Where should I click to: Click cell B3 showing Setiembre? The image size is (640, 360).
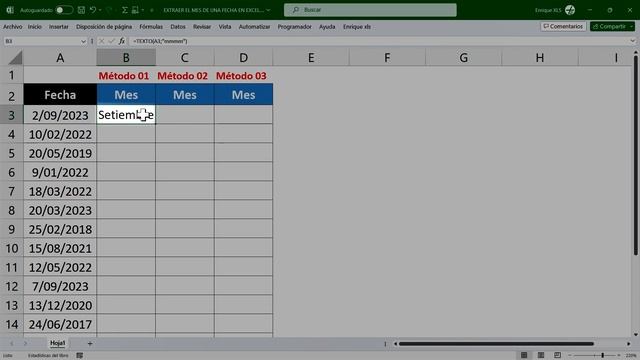pyautogui.click(x=126, y=115)
